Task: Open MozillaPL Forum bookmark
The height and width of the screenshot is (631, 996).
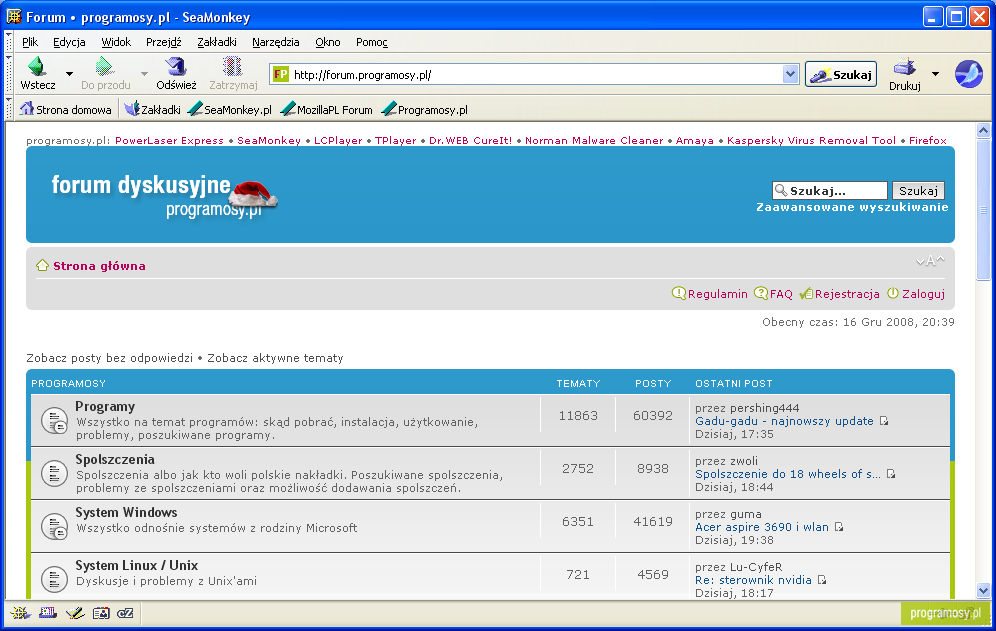Action: (x=327, y=109)
